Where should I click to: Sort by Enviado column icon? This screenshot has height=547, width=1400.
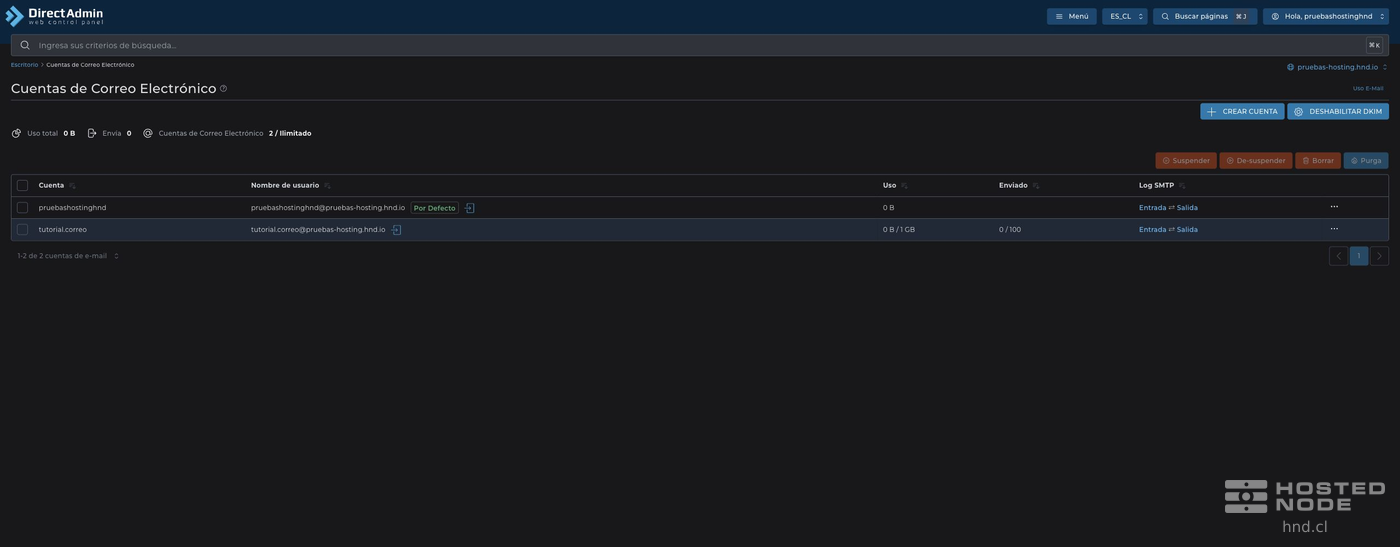pos(1035,186)
